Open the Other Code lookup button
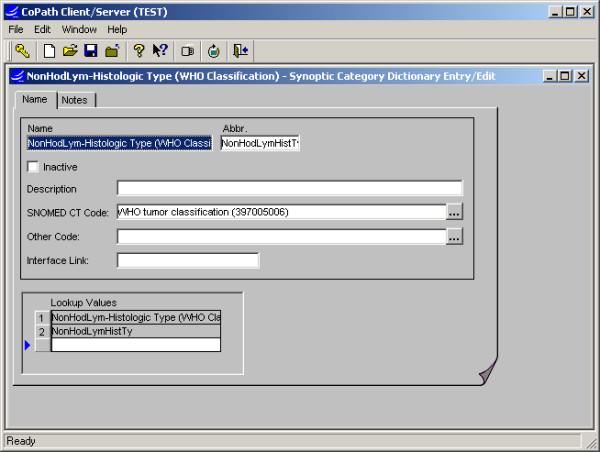Image resolution: width=600 pixels, height=452 pixels. (454, 237)
